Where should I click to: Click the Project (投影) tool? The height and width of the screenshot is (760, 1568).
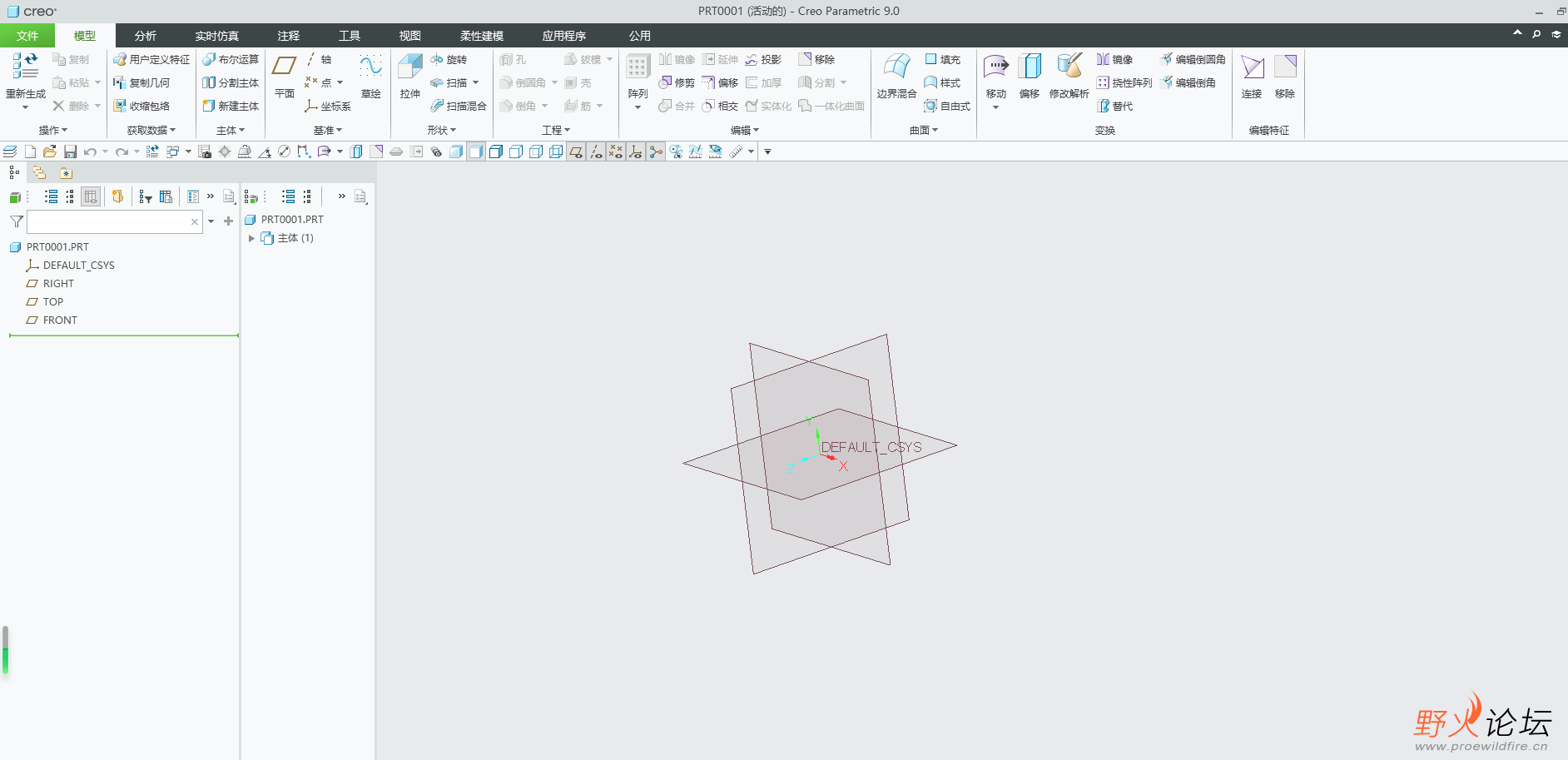(x=763, y=60)
